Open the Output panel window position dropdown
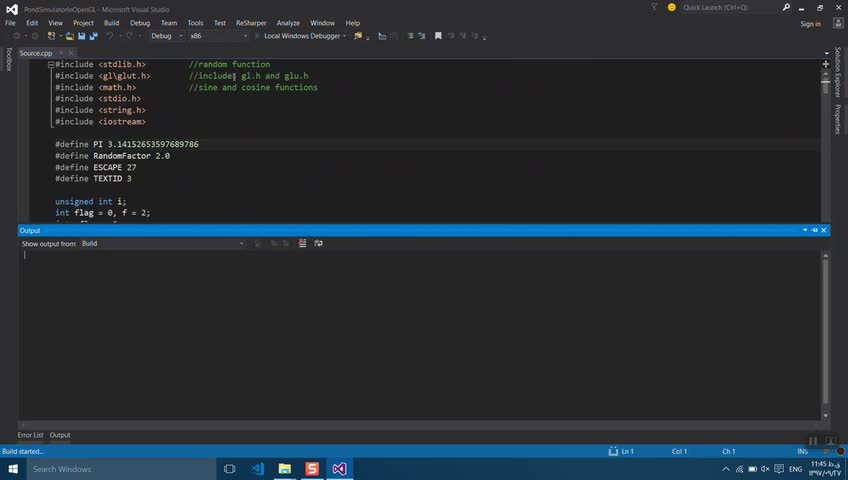This screenshot has height=480, width=848. (805, 230)
